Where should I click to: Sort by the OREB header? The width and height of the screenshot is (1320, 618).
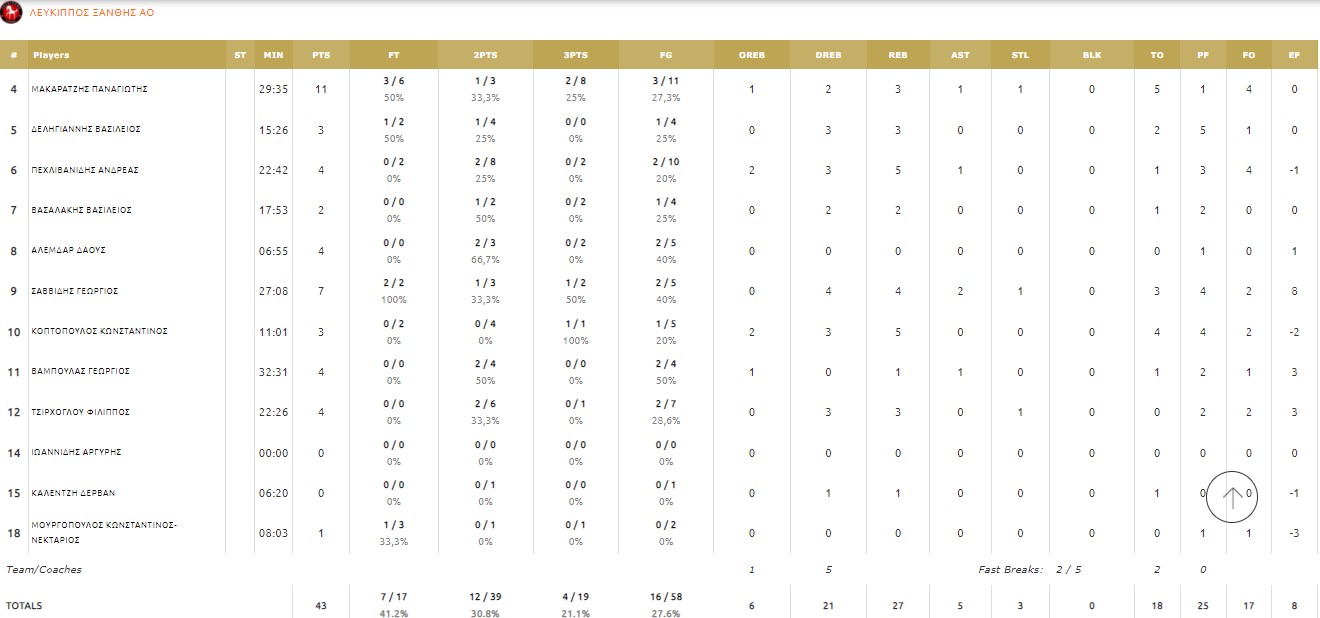coord(751,55)
